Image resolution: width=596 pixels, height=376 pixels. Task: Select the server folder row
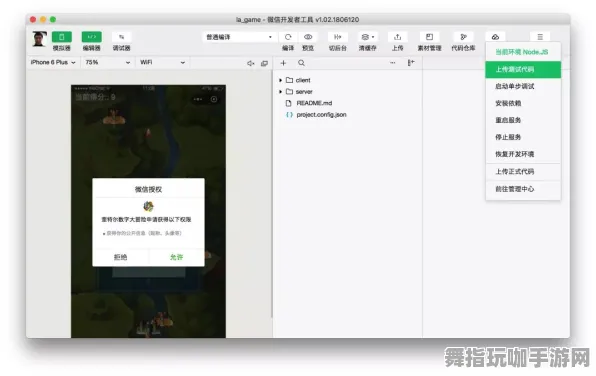(347, 92)
